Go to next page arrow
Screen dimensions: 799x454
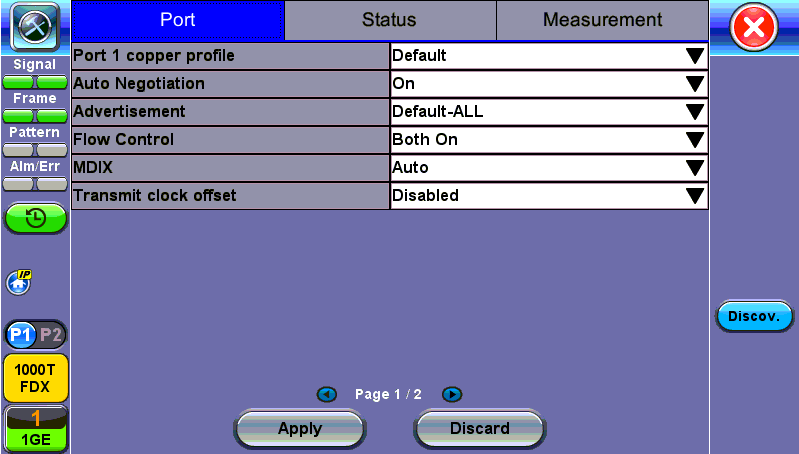[451, 395]
